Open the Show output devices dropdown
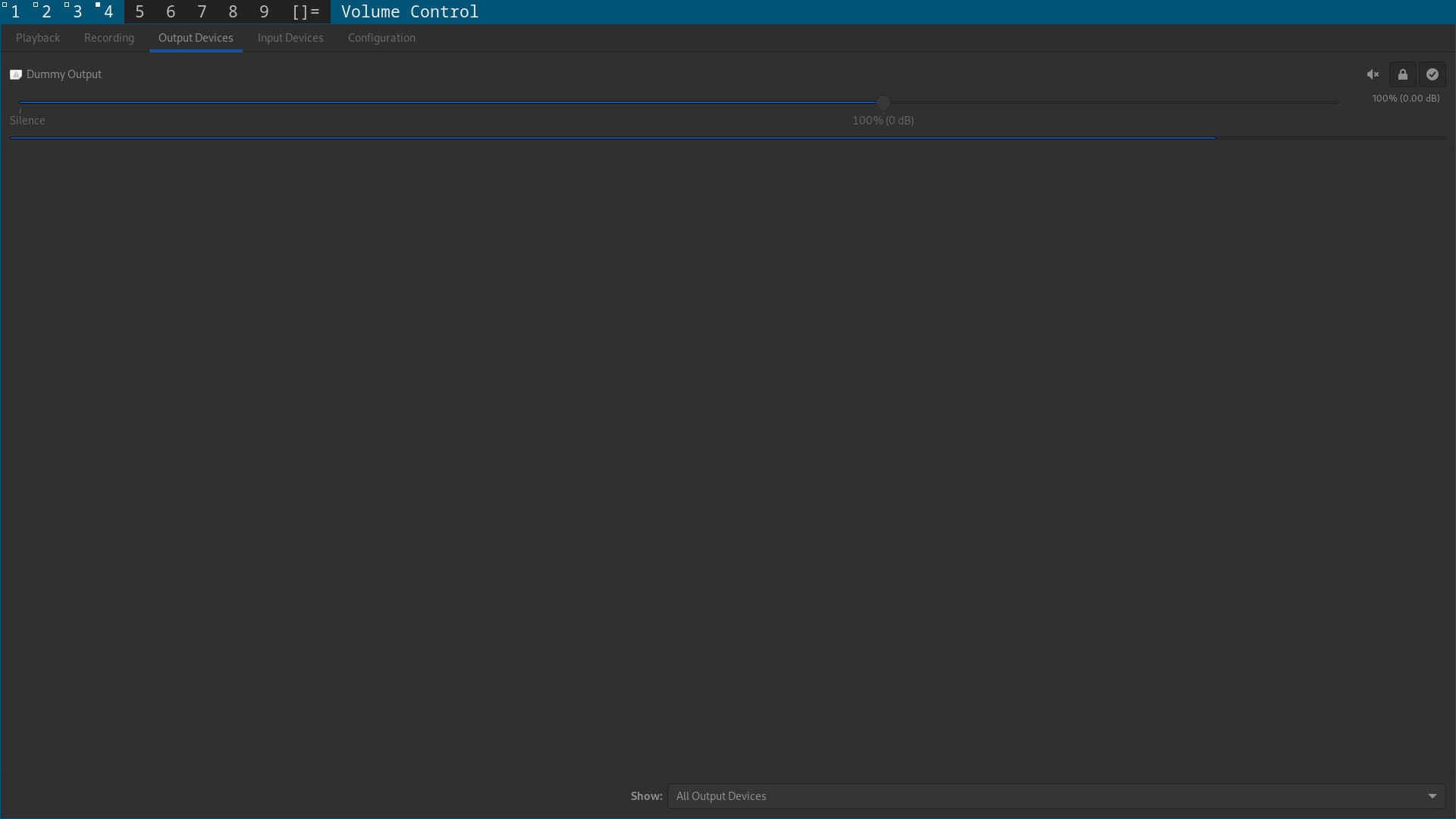This screenshot has width=1456, height=819. tap(1056, 796)
